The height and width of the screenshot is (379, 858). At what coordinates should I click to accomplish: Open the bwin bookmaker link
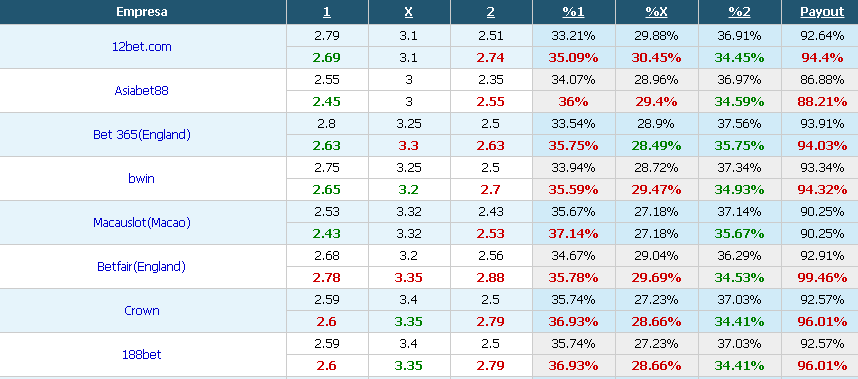pos(142,178)
